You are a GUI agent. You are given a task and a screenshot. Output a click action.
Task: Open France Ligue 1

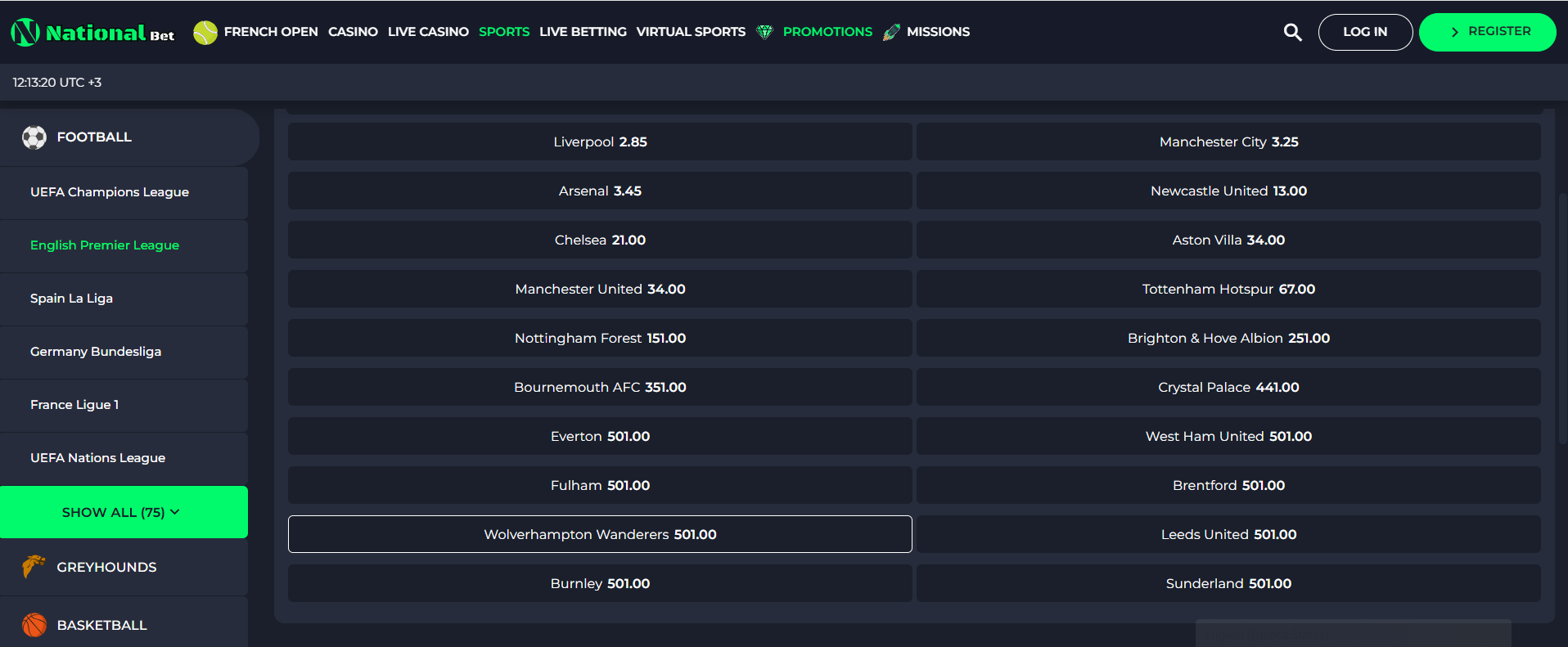coord(124,405)
